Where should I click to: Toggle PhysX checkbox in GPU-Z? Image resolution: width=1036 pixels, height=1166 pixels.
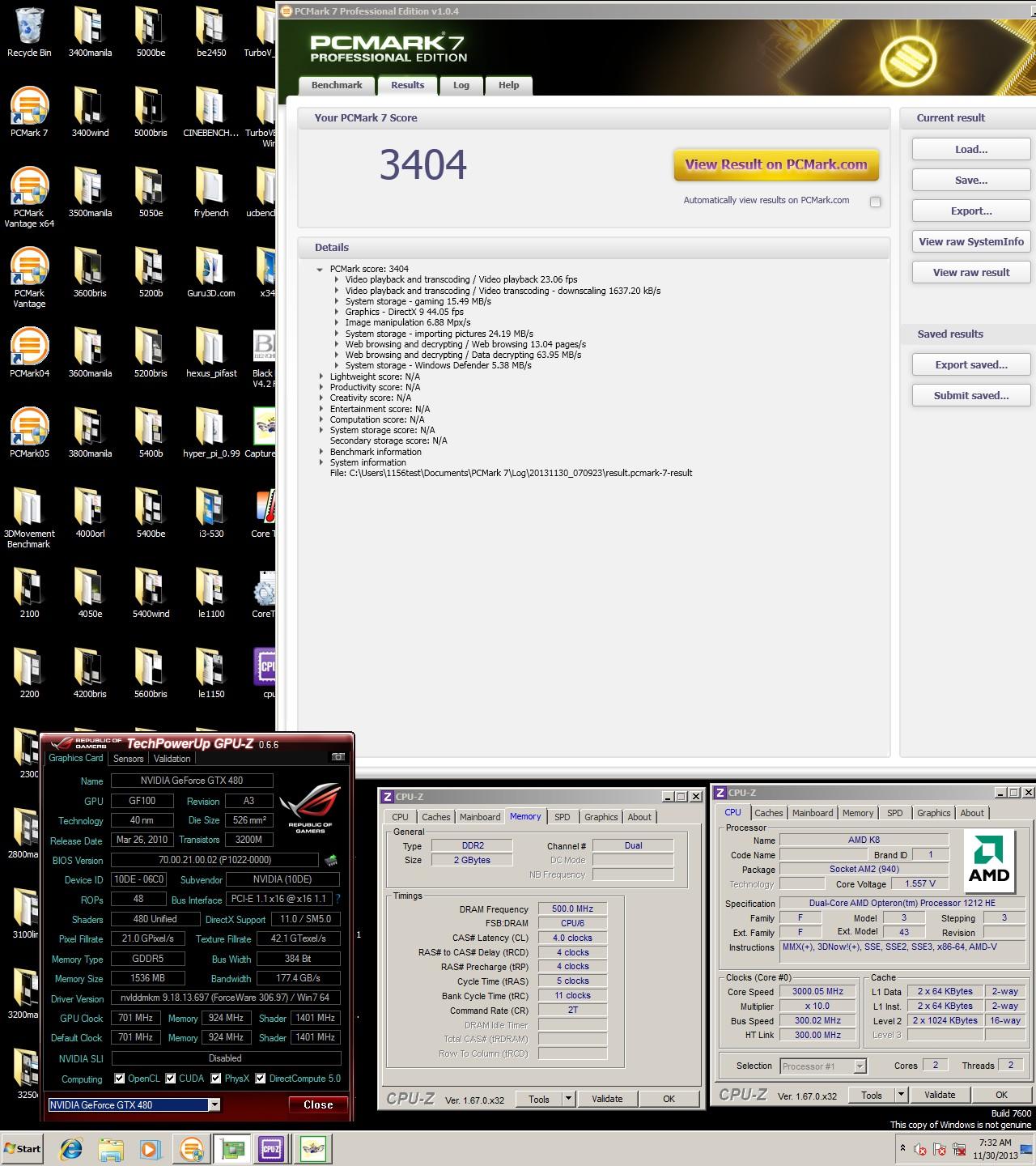[x=216, y=1079]
